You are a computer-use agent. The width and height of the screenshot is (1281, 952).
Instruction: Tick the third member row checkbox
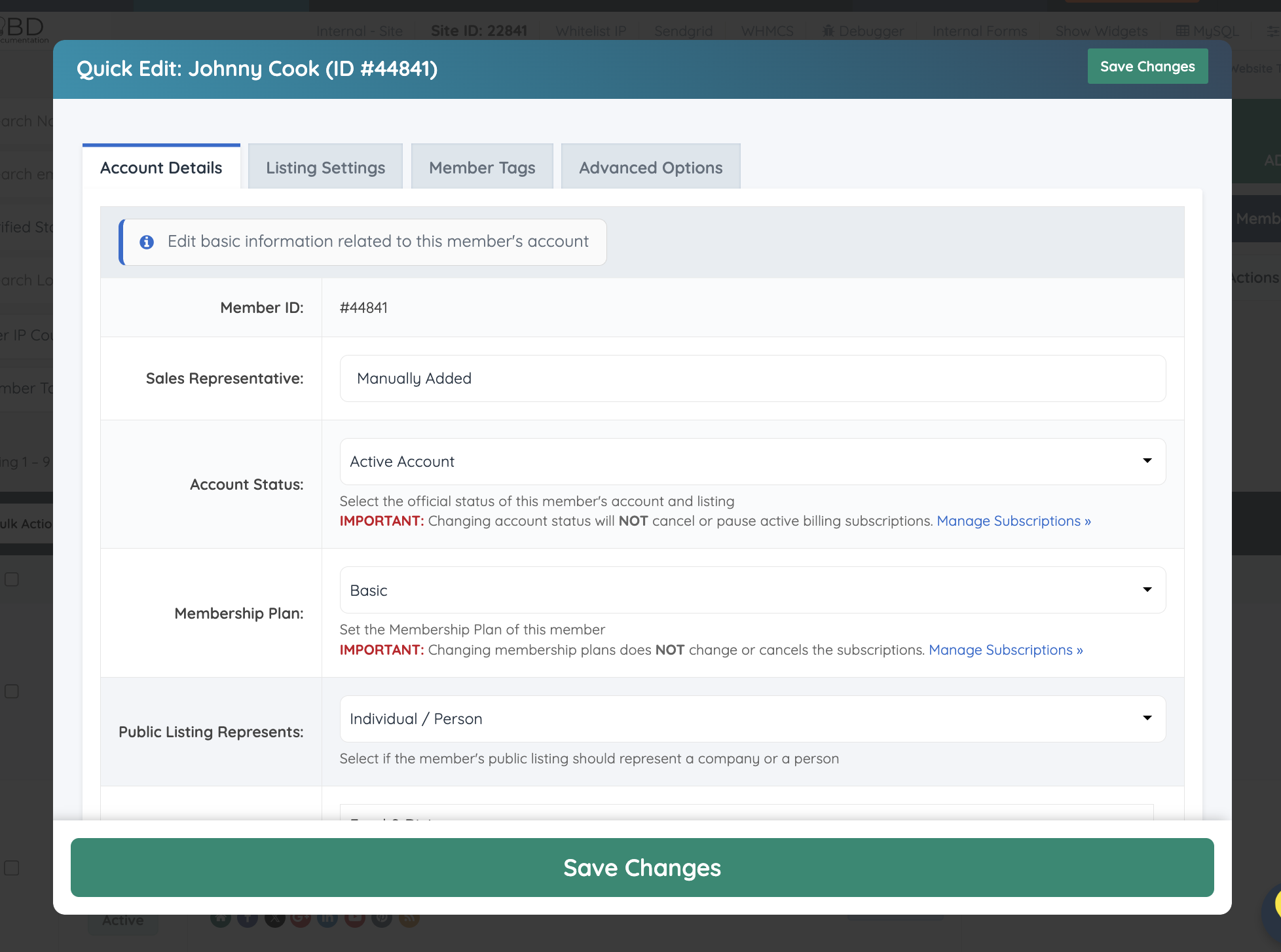tap(12, 868)
